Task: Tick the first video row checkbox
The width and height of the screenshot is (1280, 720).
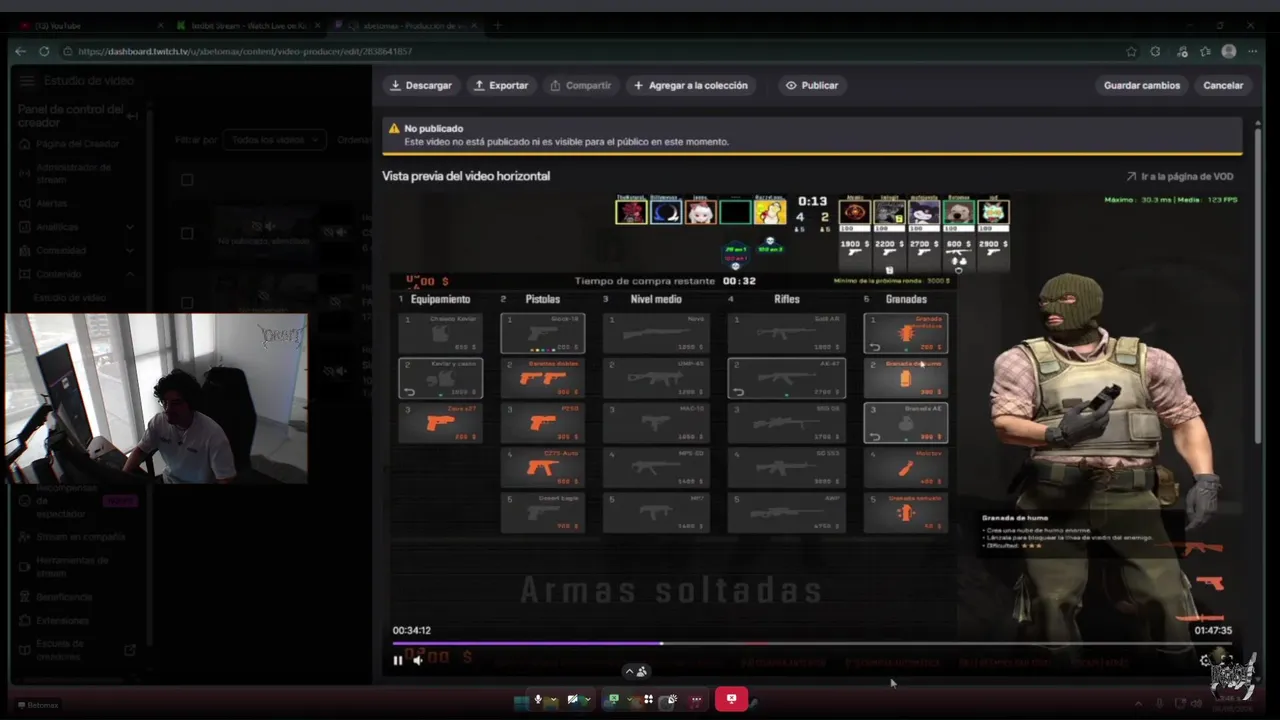Action: pos(187,233)
